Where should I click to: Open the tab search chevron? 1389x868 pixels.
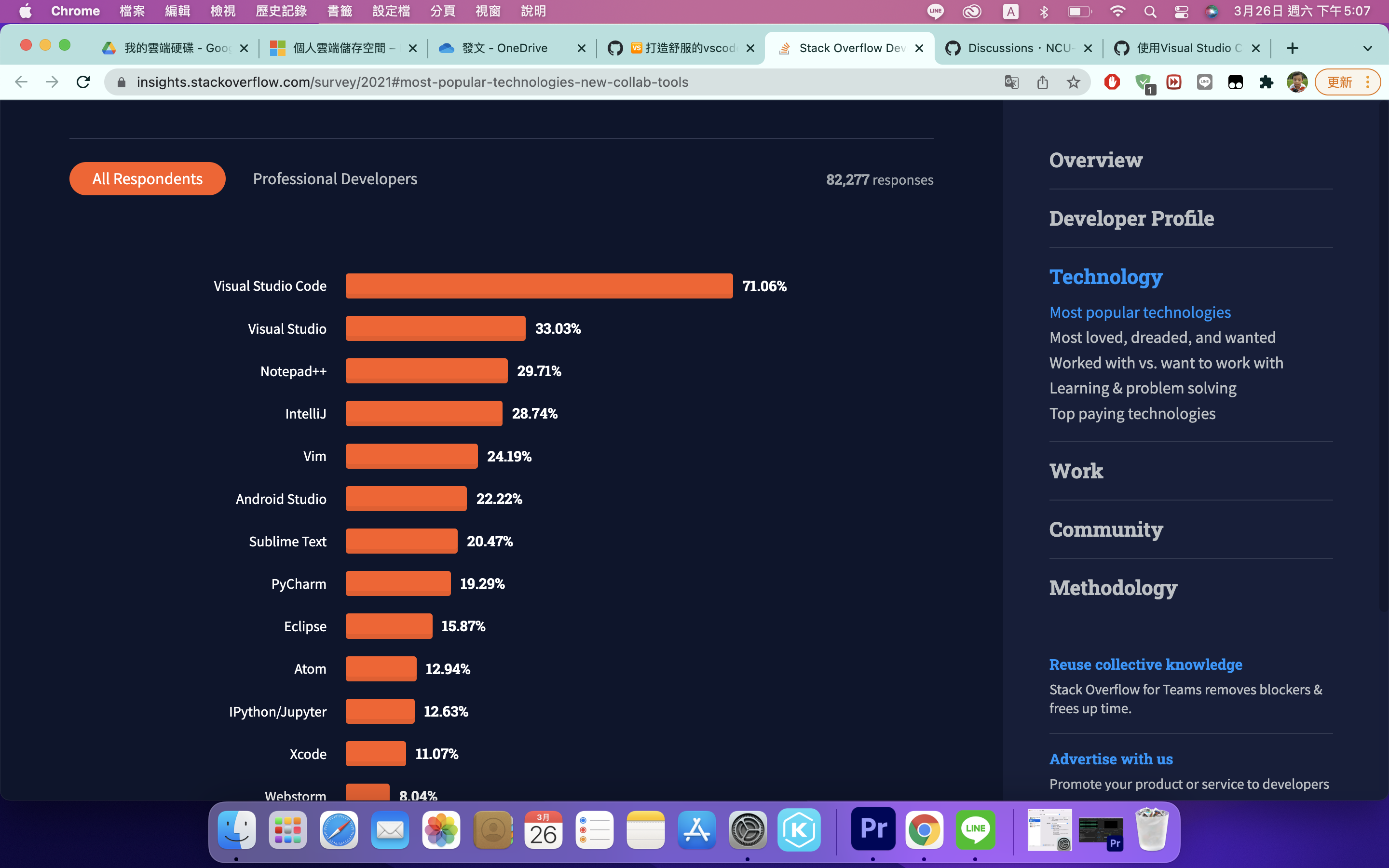[1368, 48]
